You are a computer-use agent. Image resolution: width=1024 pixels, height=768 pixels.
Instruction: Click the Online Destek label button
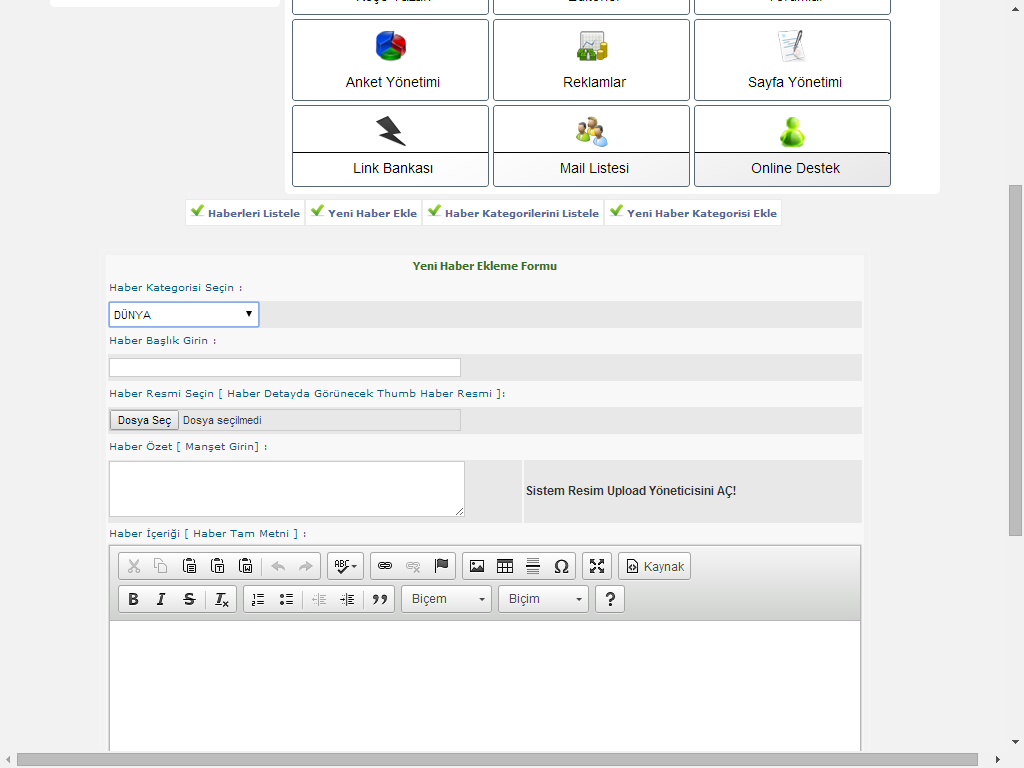click(792, 169)
